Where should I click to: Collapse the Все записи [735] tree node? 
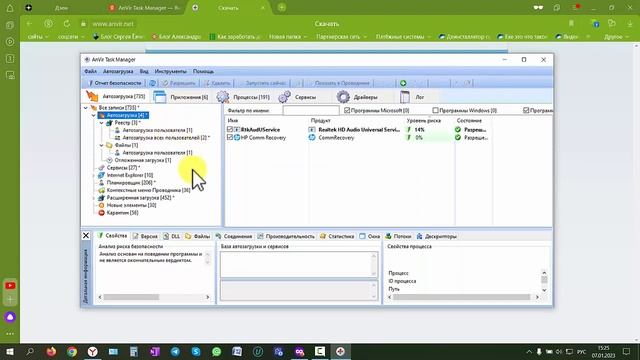coord(86,108)
